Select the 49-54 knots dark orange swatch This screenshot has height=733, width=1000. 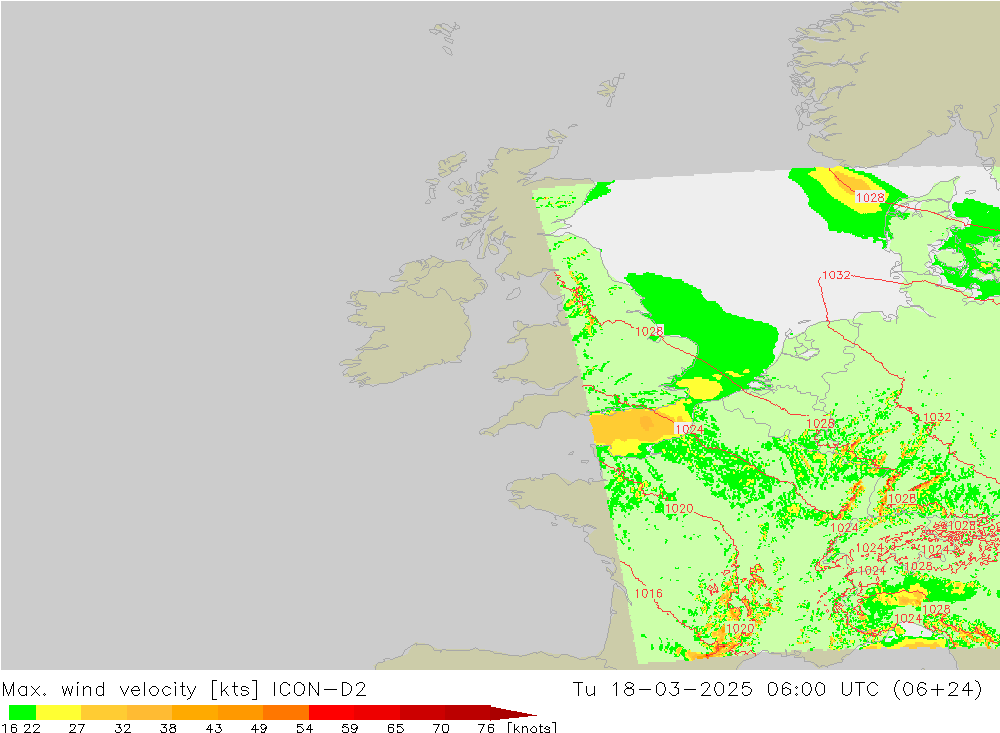(x=286, y=712)
